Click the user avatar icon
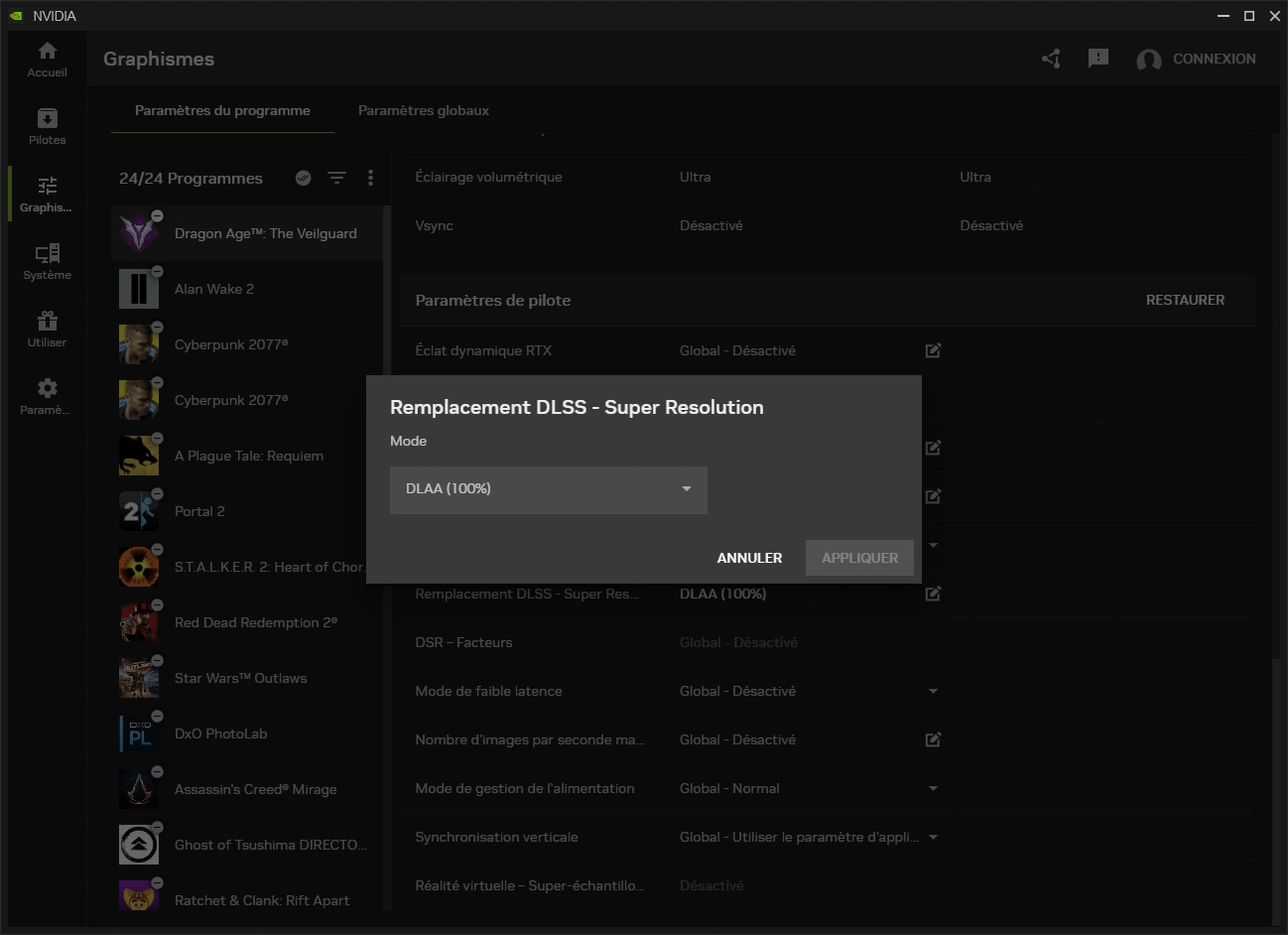The width and height of the screenshot is (1288, 935). click(1149, 60)
